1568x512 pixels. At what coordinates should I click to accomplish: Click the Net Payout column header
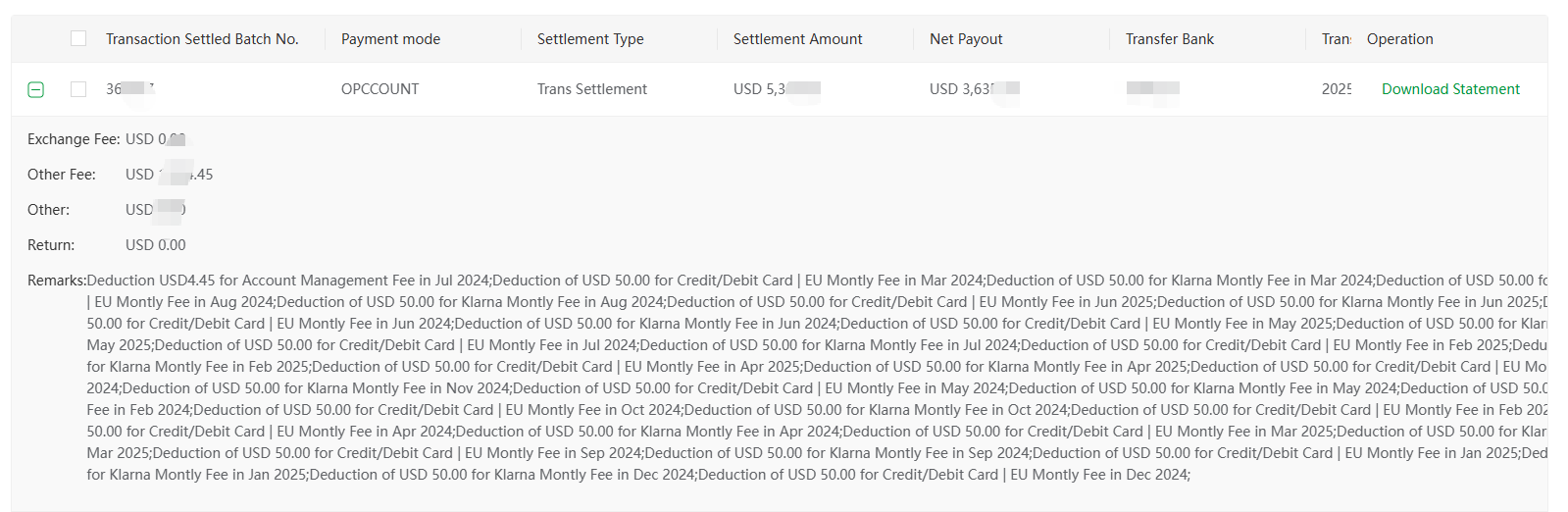pyautogui.click(x=966, y=39)
